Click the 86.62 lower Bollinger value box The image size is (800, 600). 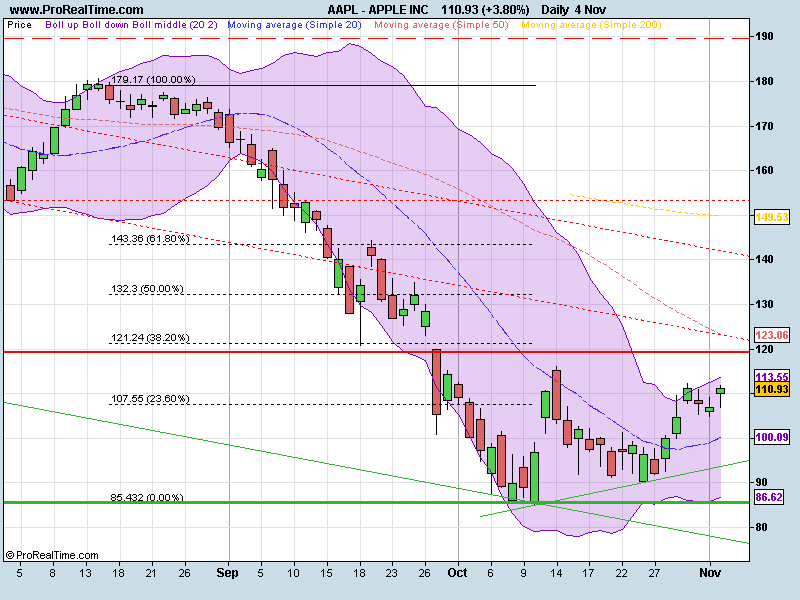pos(769,497)
